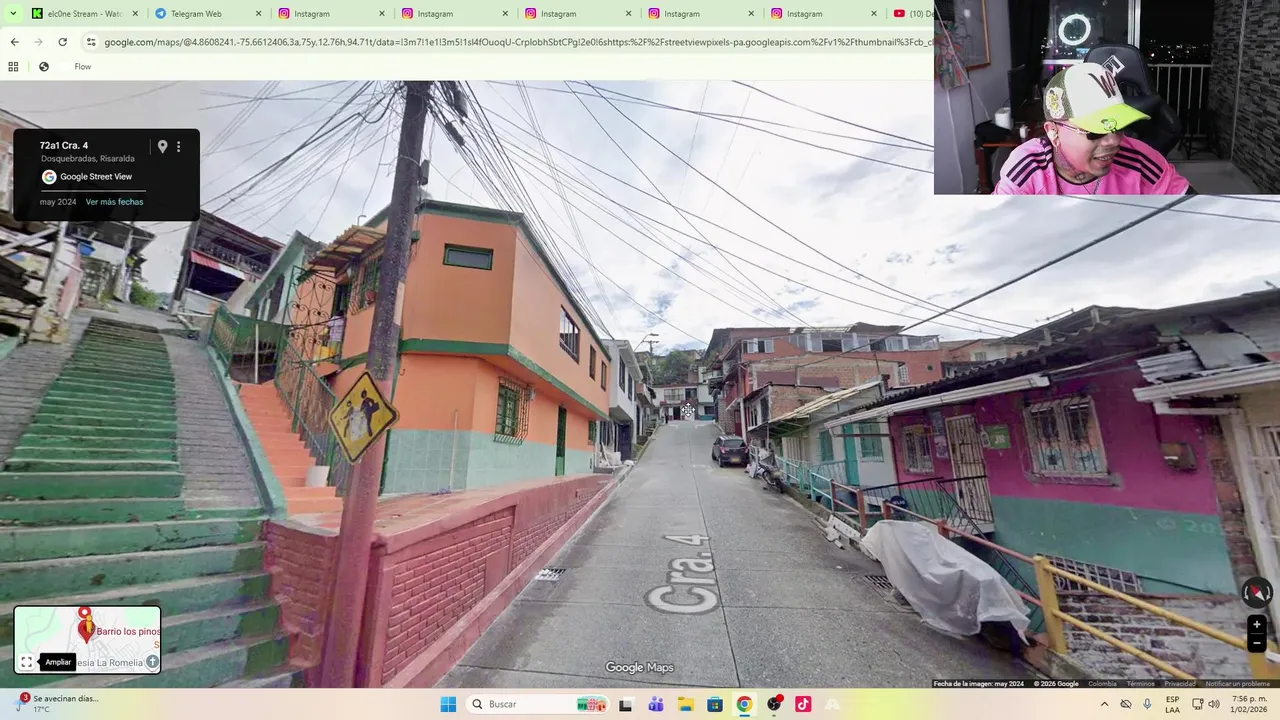Screen dimensions: 1280x720
Task: View site information icon in address bar
Action: tap(91, 42)
